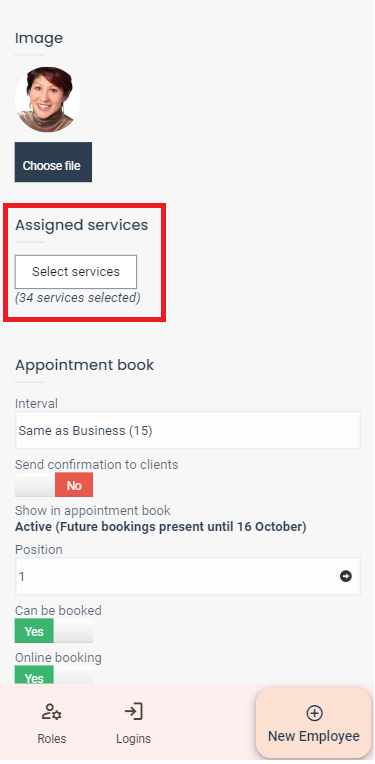Click the Appointment book section heading
This screenshot has width=375, height=764.
tap(85, 365)
